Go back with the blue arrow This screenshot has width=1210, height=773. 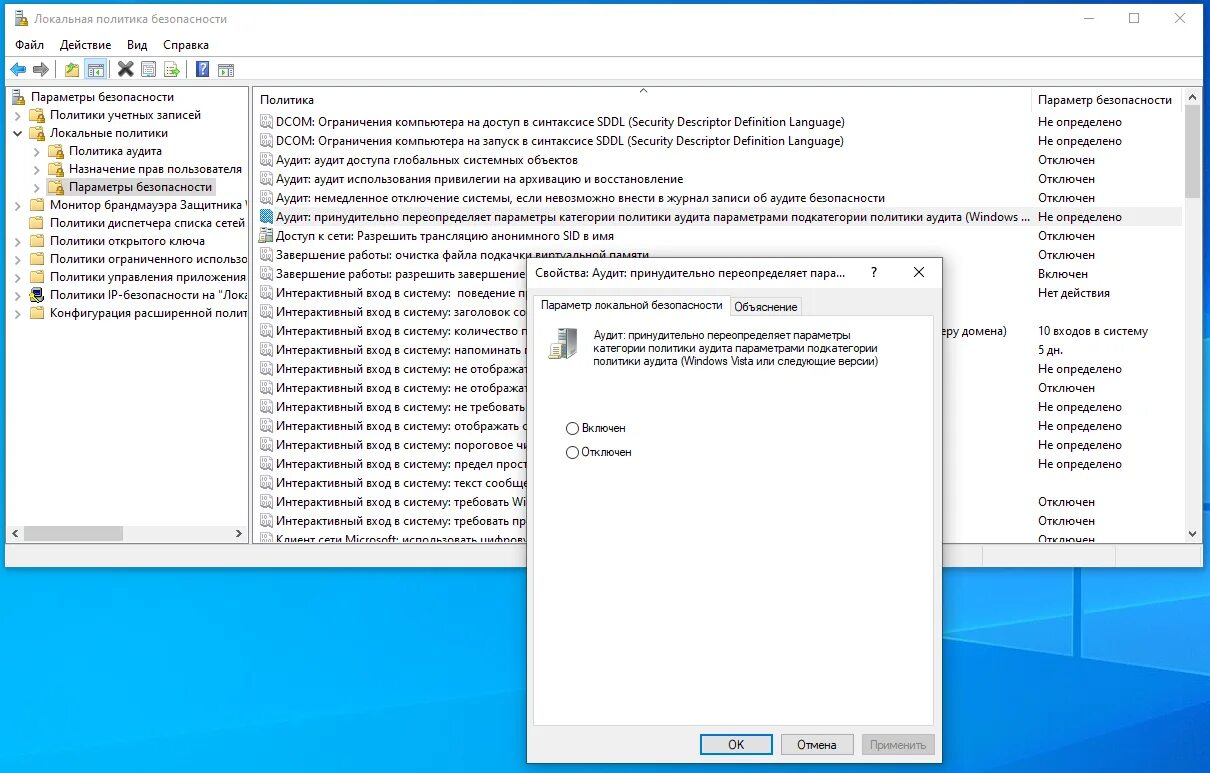[18, 69]
